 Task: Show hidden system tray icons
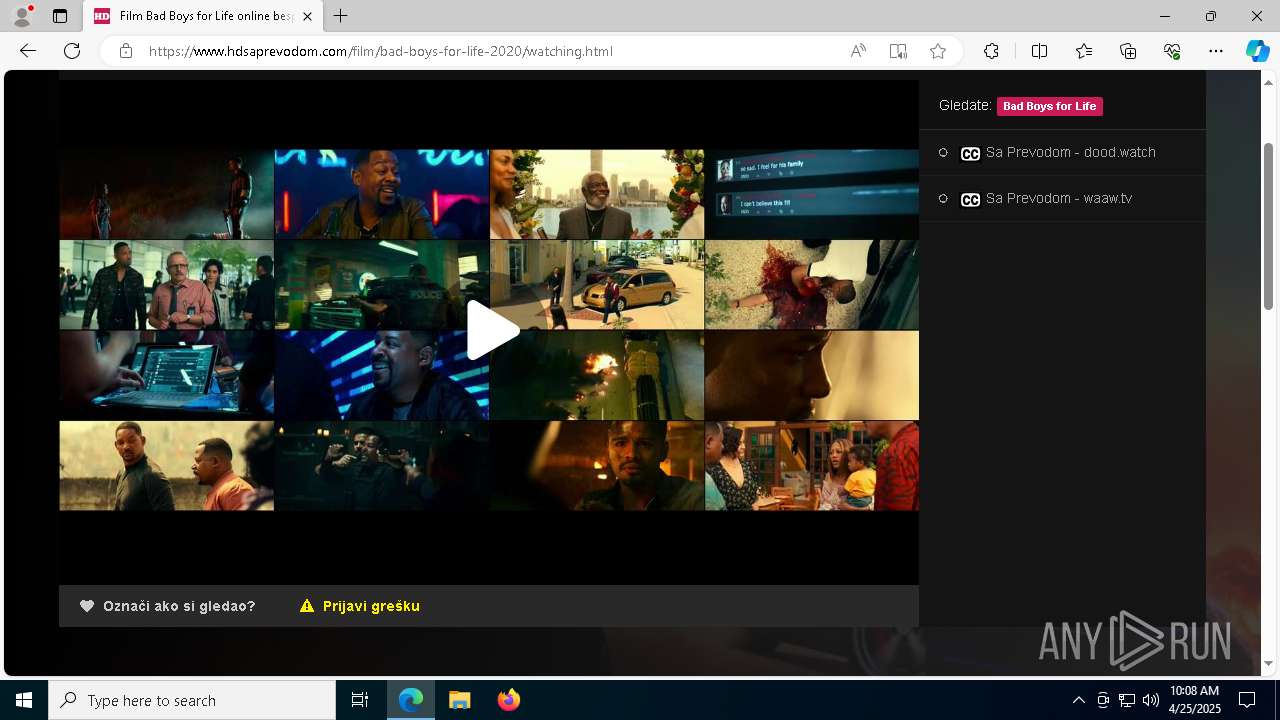pos(1078,700)
